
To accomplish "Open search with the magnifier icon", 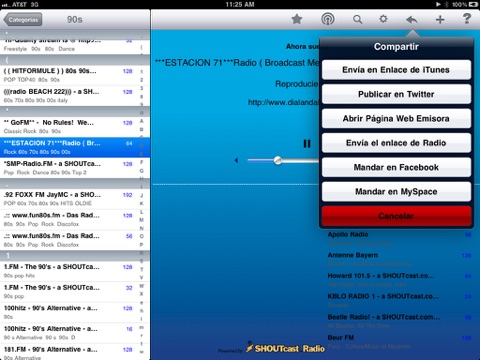I will pyautogui.click(x=357, y=19).
